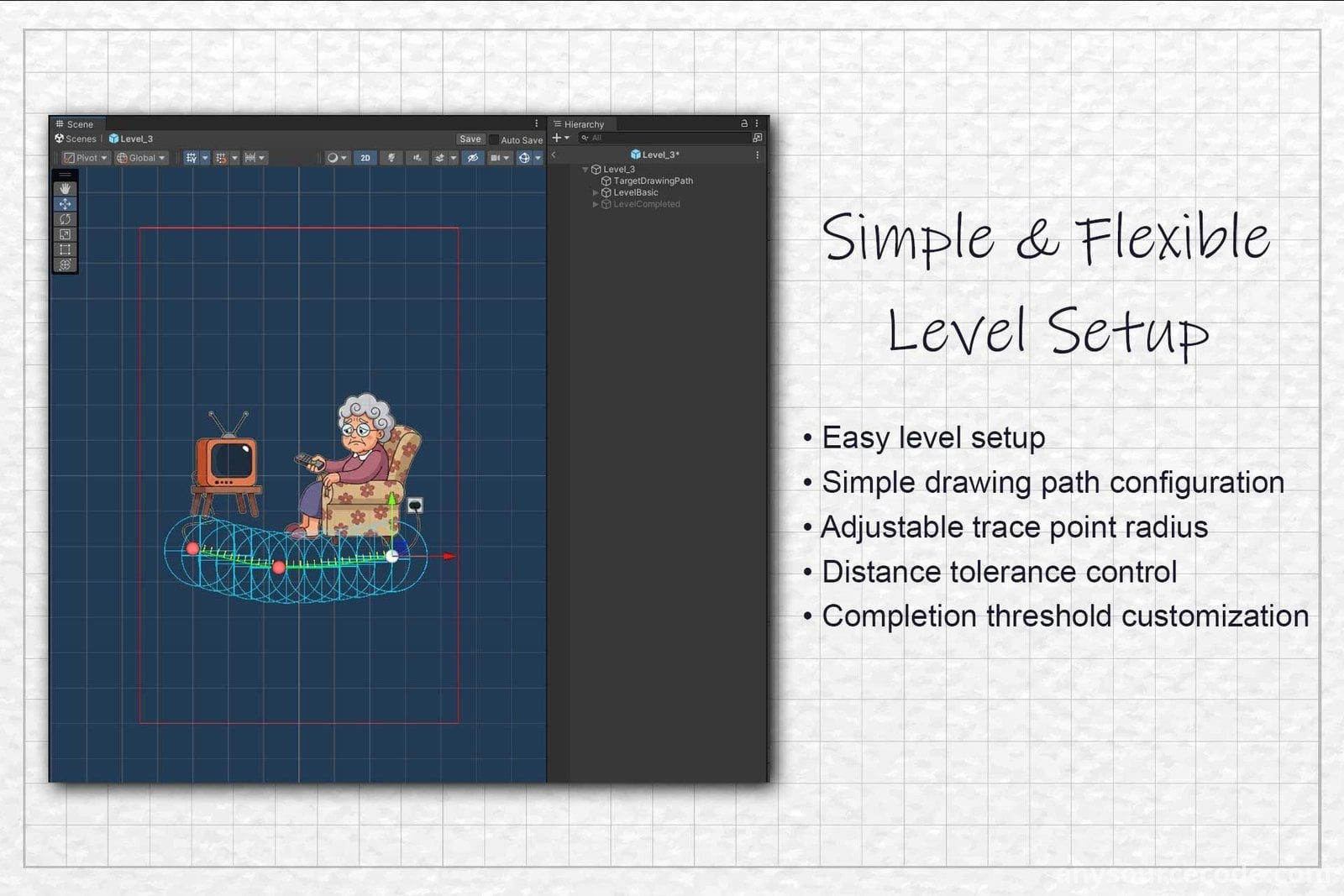Viewport: 1344px width, 896px height.
Task: Expand the LevelBasic object
Action: (596, 192)
